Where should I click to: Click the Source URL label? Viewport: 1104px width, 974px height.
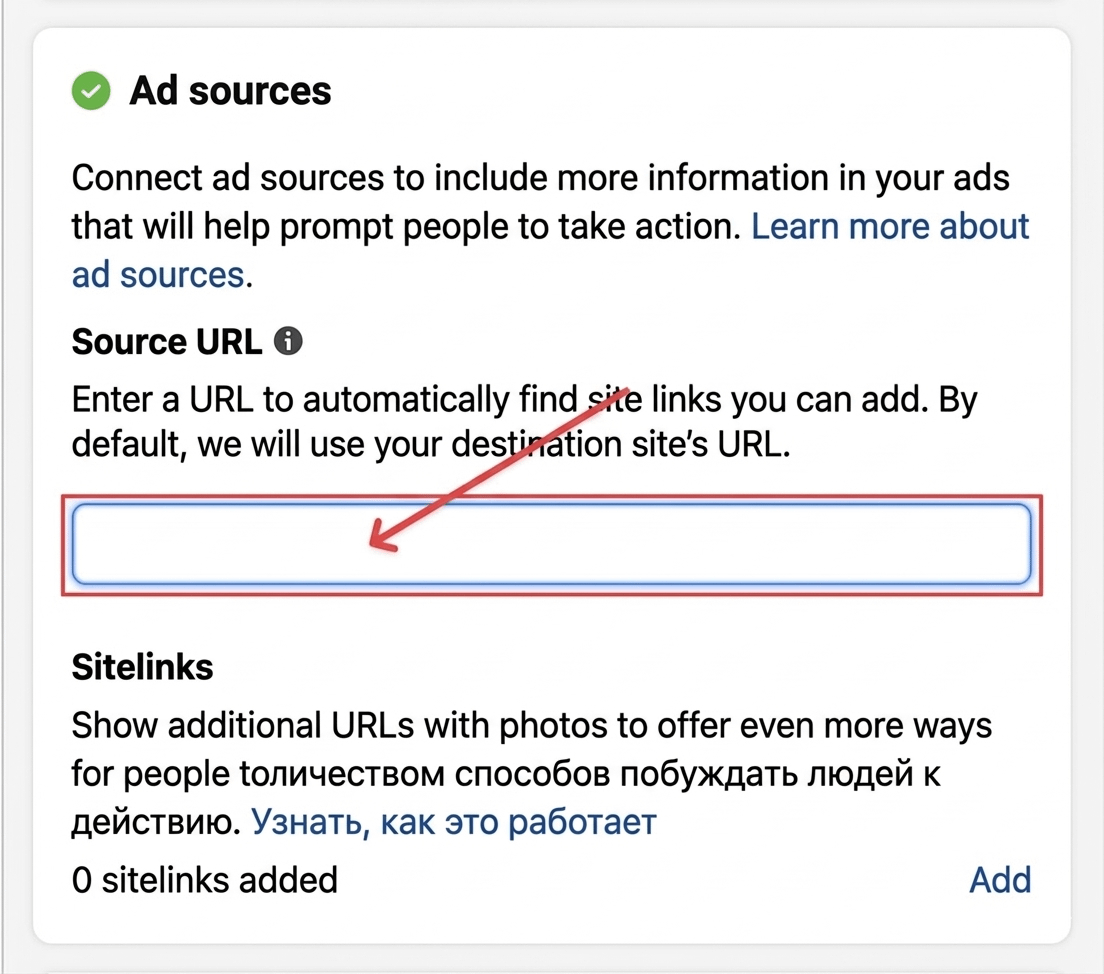(x=166, y=342)
